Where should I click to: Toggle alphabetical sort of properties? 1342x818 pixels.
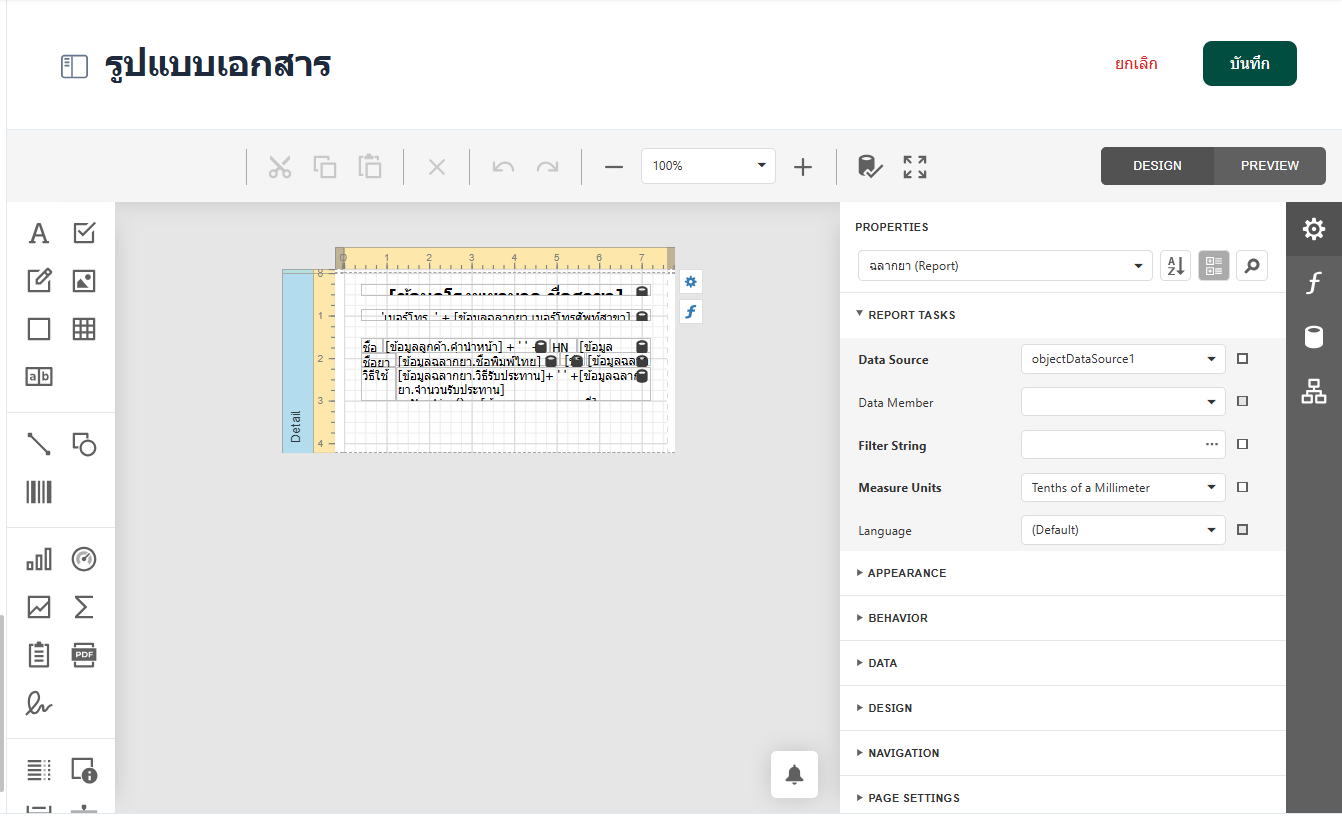pyautogui.click(x=1175, y=266)
